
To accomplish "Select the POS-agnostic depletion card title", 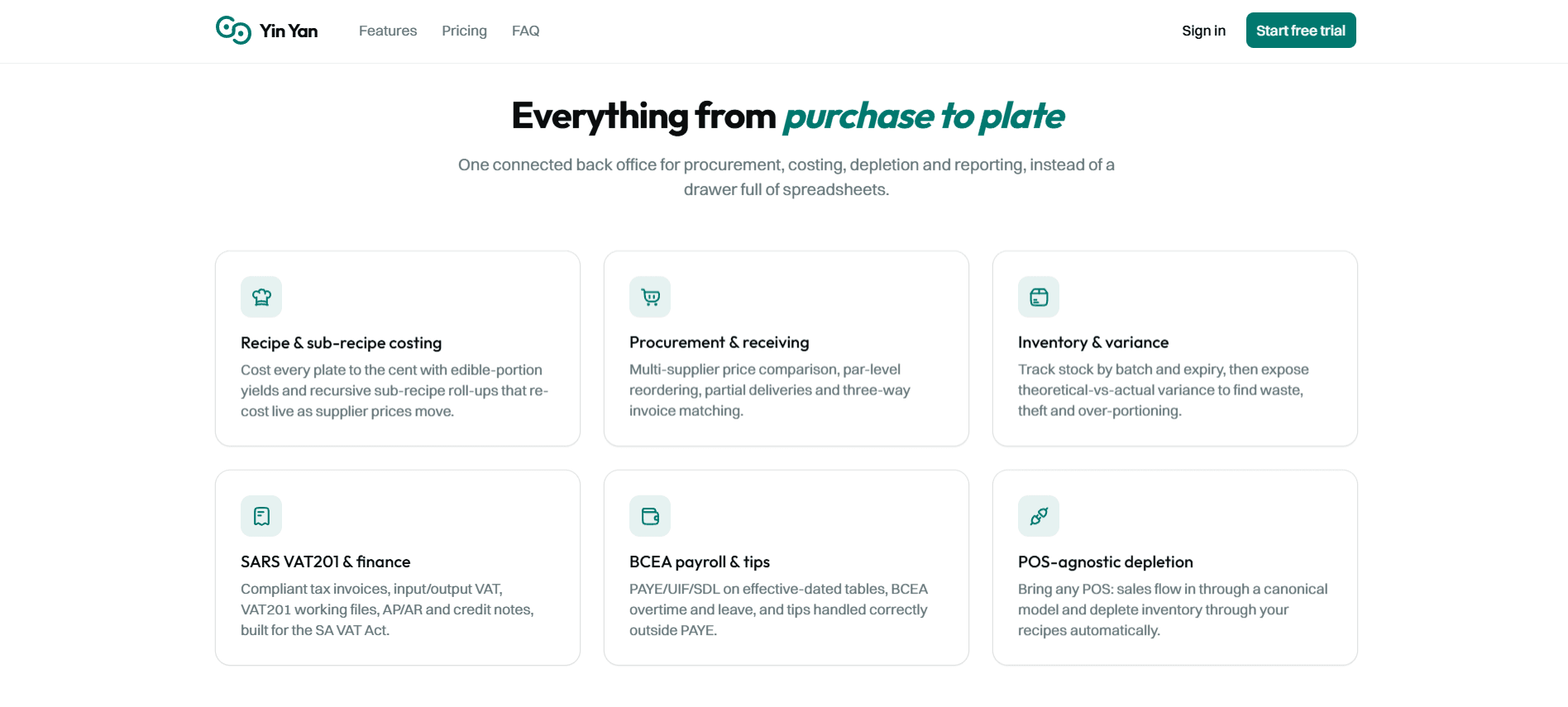I will tap(1106, 561).
